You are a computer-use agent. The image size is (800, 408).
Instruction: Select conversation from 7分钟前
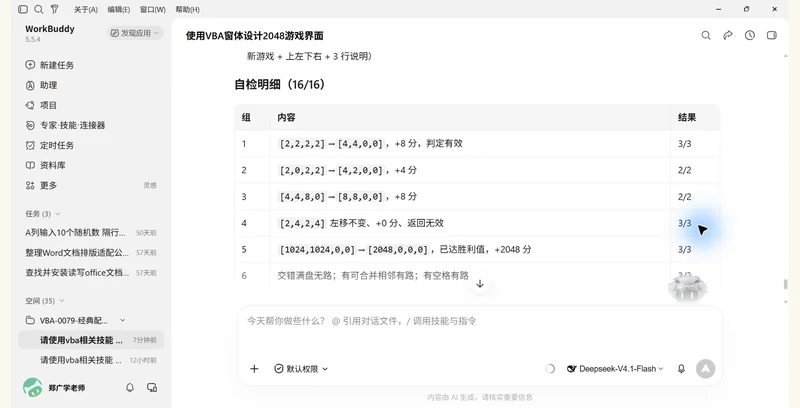click(91, 340)
